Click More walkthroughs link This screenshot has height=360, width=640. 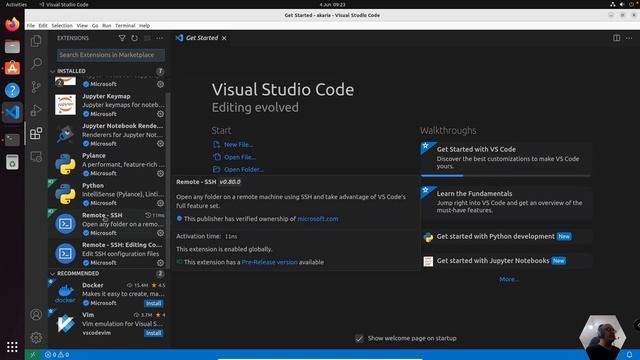[x=509, y=279]
